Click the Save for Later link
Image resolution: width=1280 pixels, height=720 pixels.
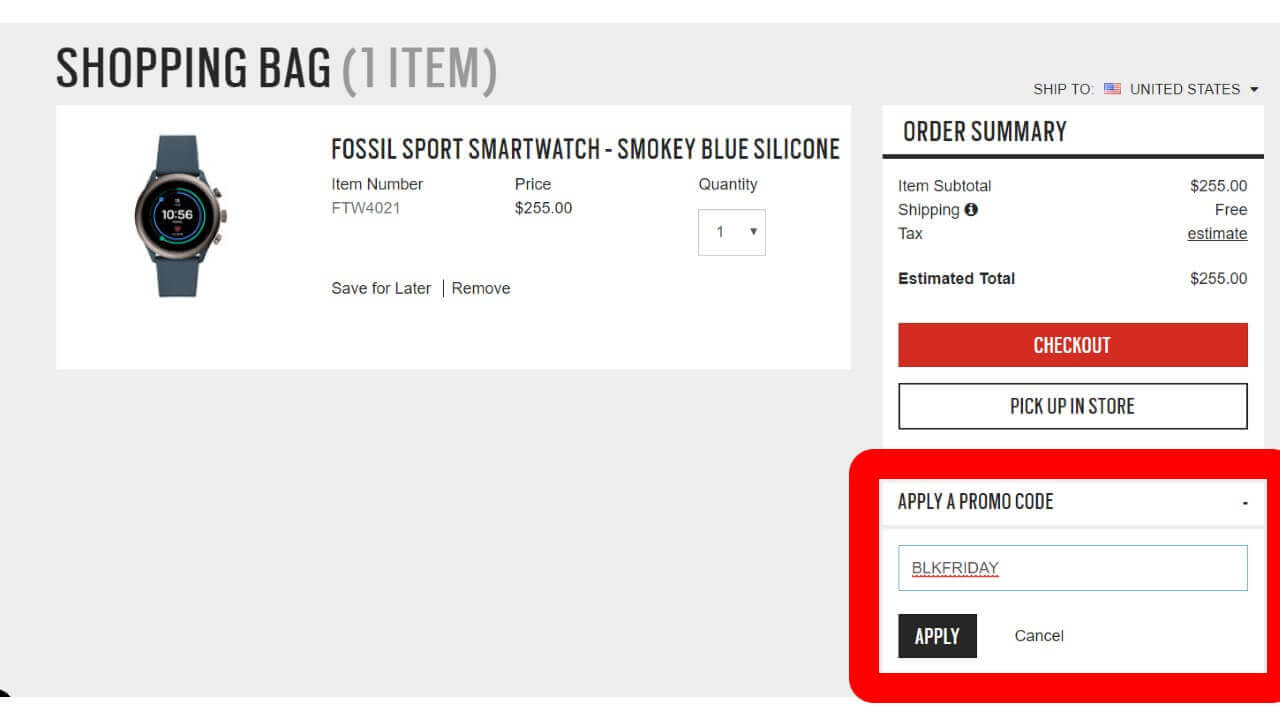tap(381, 288)
